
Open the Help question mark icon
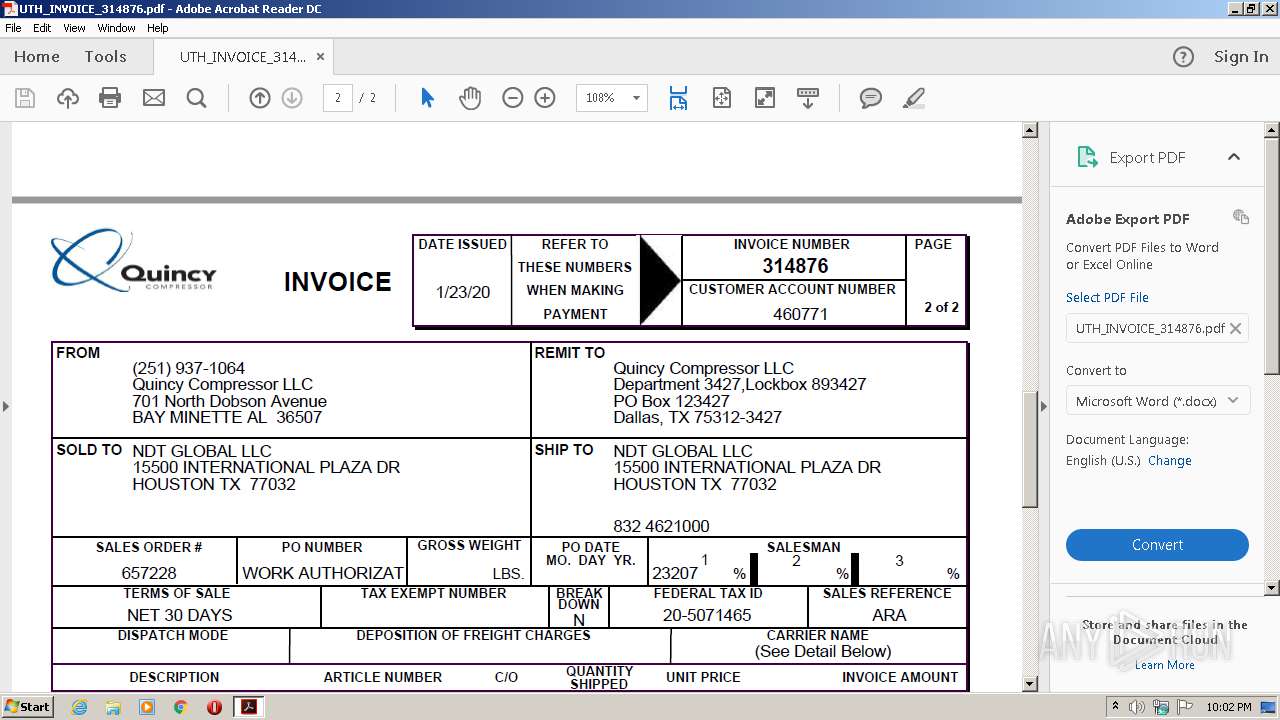1183,57
